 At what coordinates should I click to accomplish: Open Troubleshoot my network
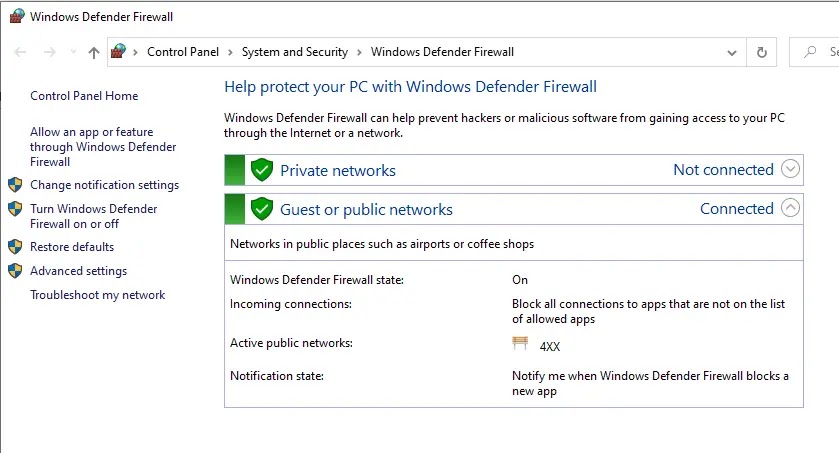point(97,295)
